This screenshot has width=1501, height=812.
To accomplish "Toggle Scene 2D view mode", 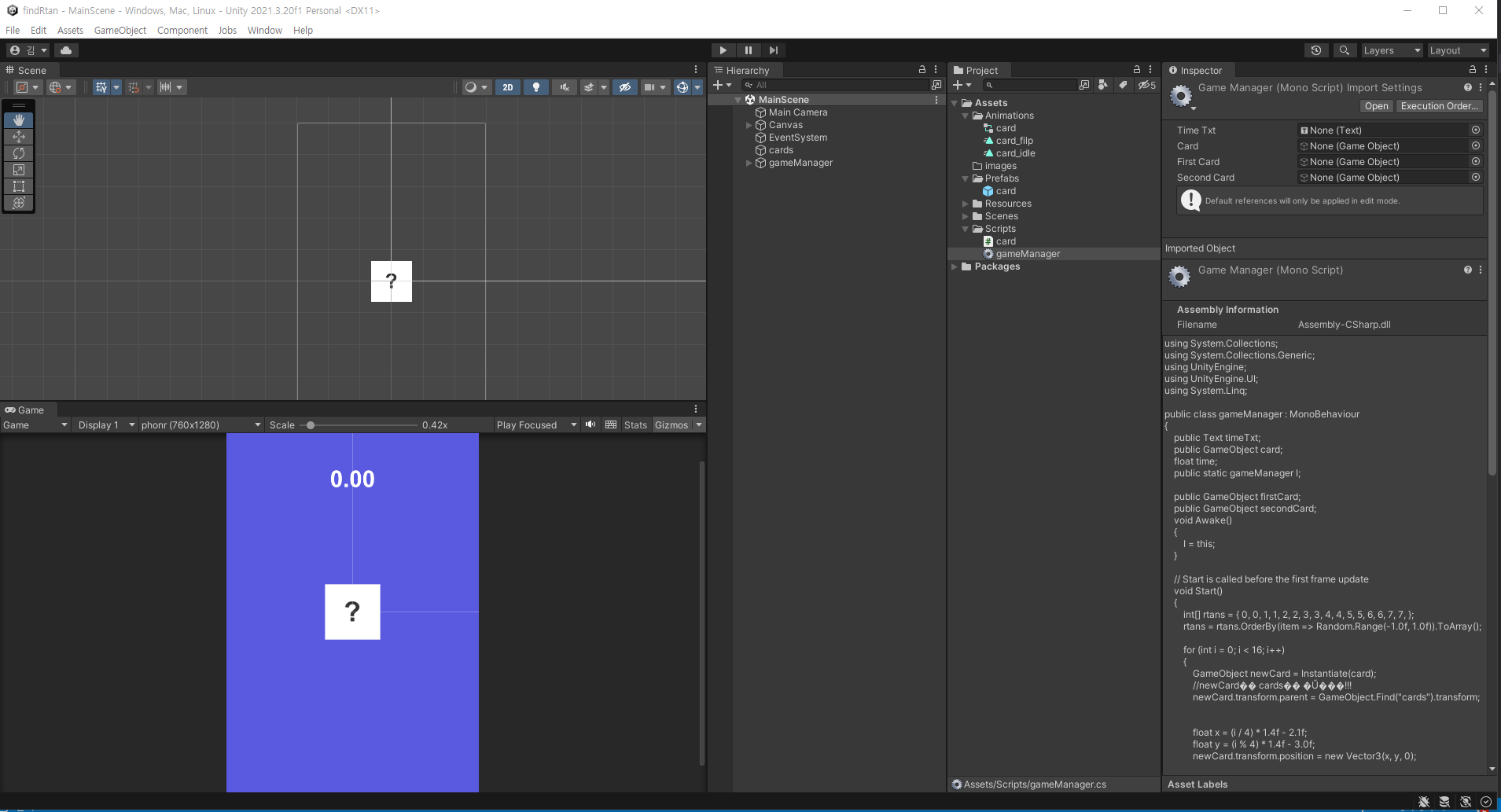I will click(508, 87).
